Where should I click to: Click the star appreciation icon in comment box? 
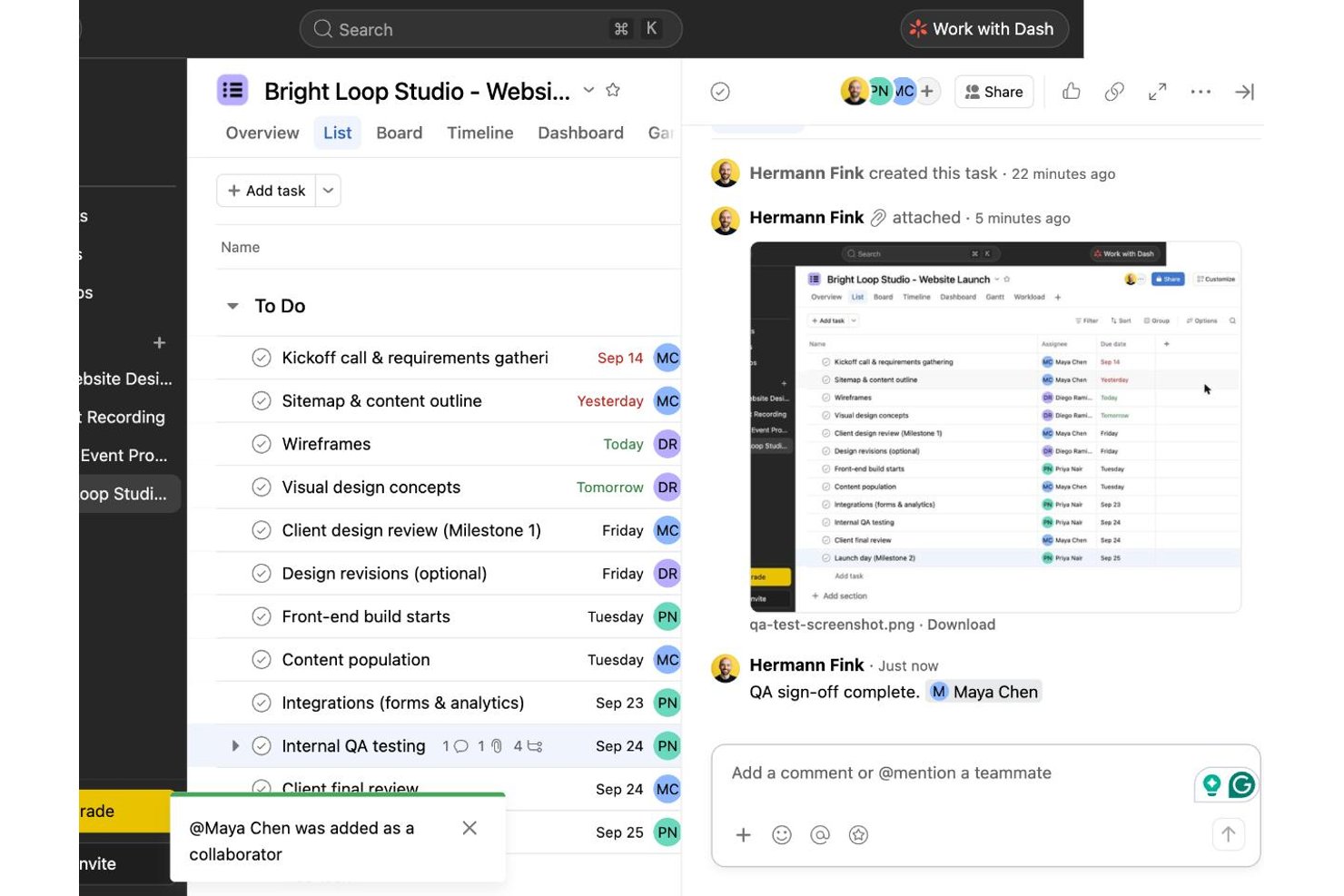point(858,835)
